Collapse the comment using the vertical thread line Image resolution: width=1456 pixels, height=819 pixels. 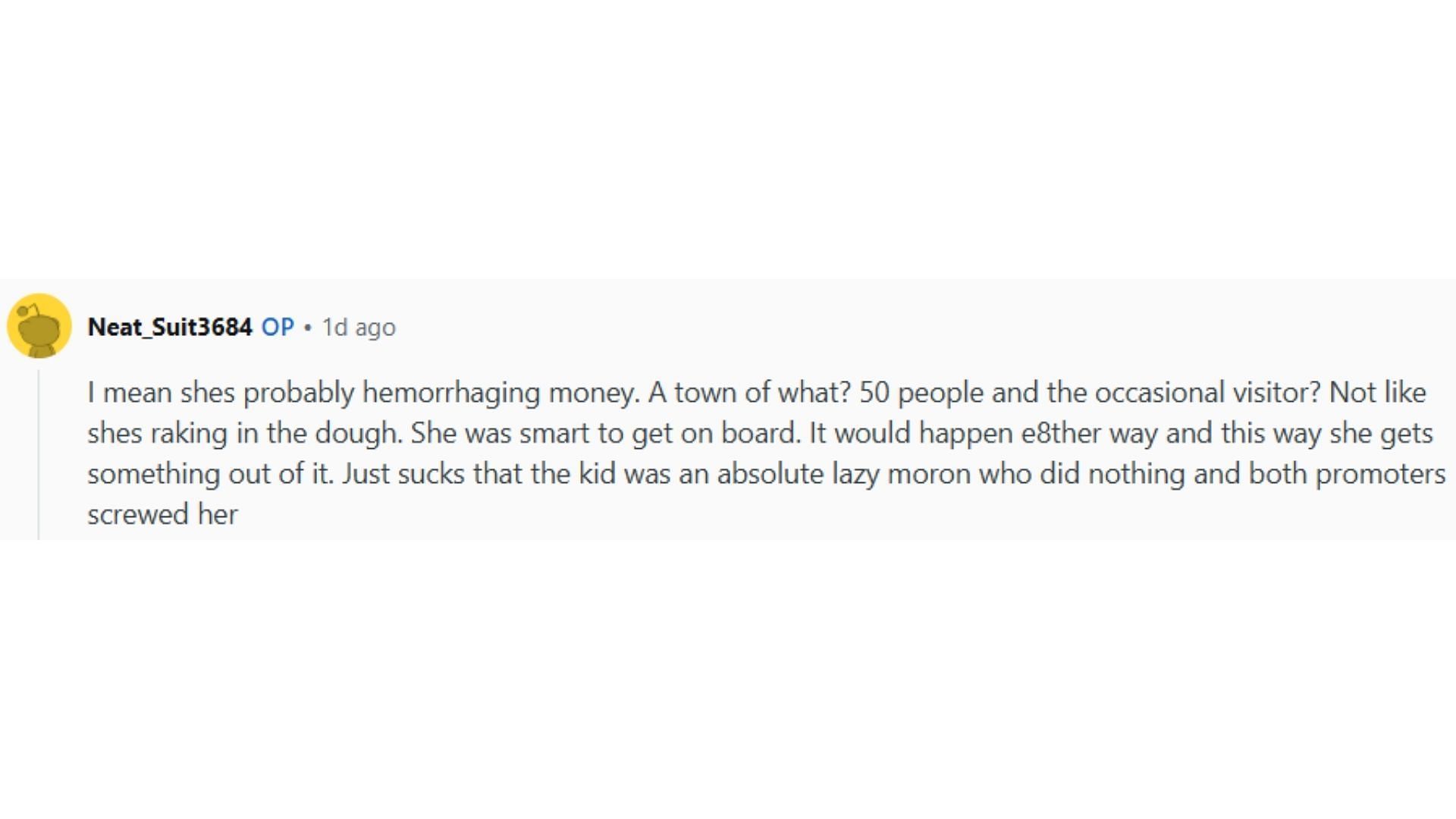coord(39,454)
